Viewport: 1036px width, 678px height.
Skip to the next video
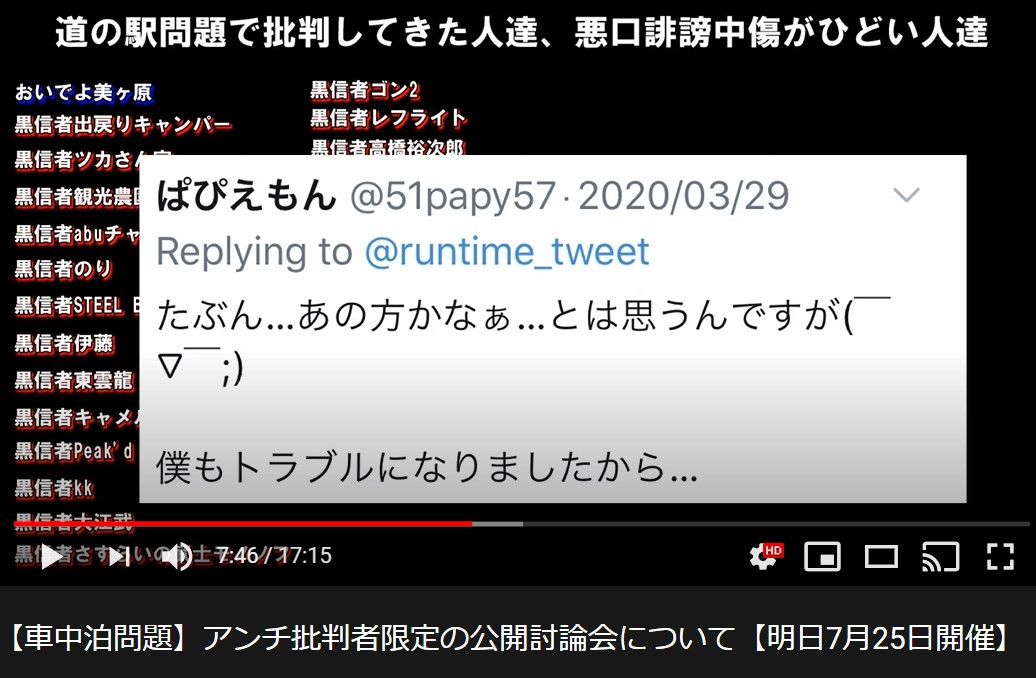(x=119, y=556)
